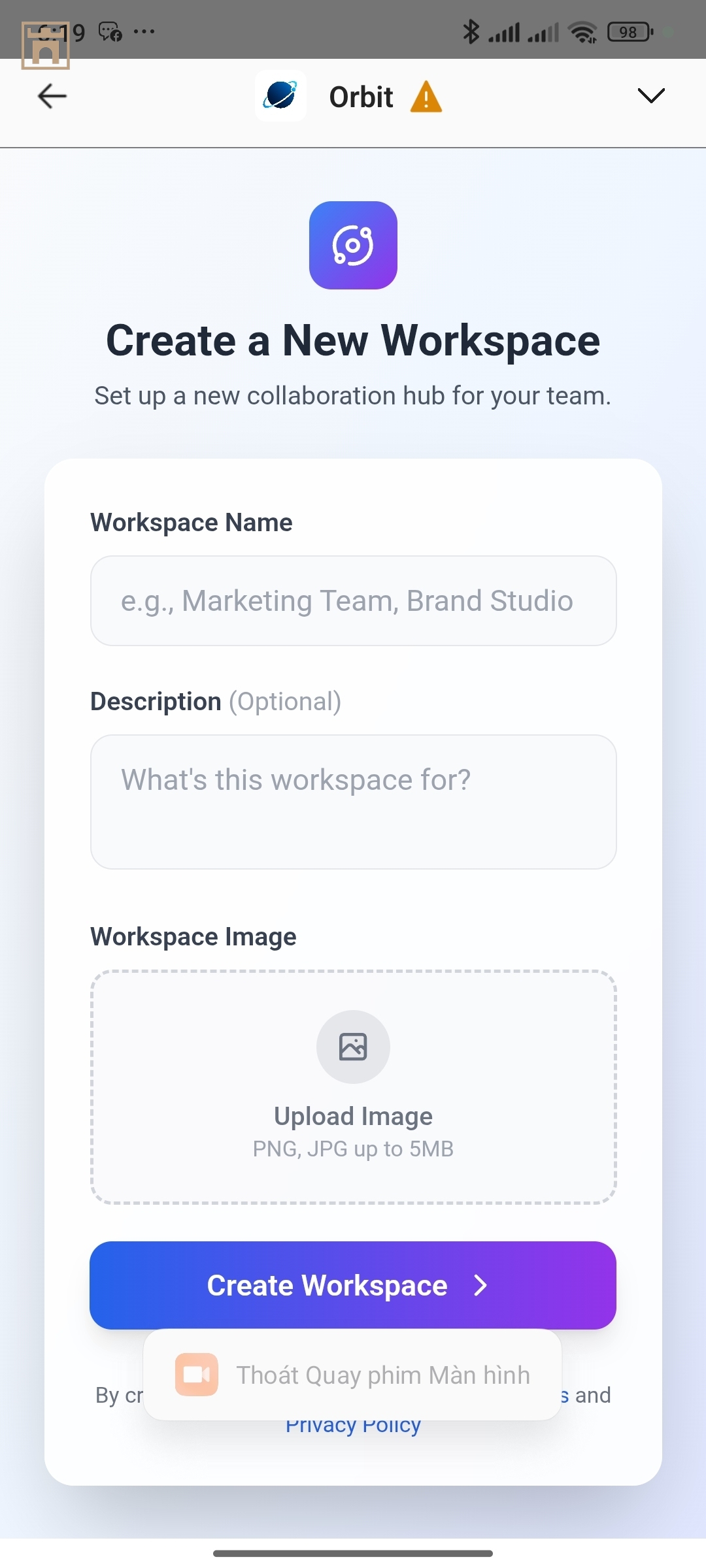Tap the three dots in status bar
Viewport: 706px width, 1568px height.
[x=144, y=31]
